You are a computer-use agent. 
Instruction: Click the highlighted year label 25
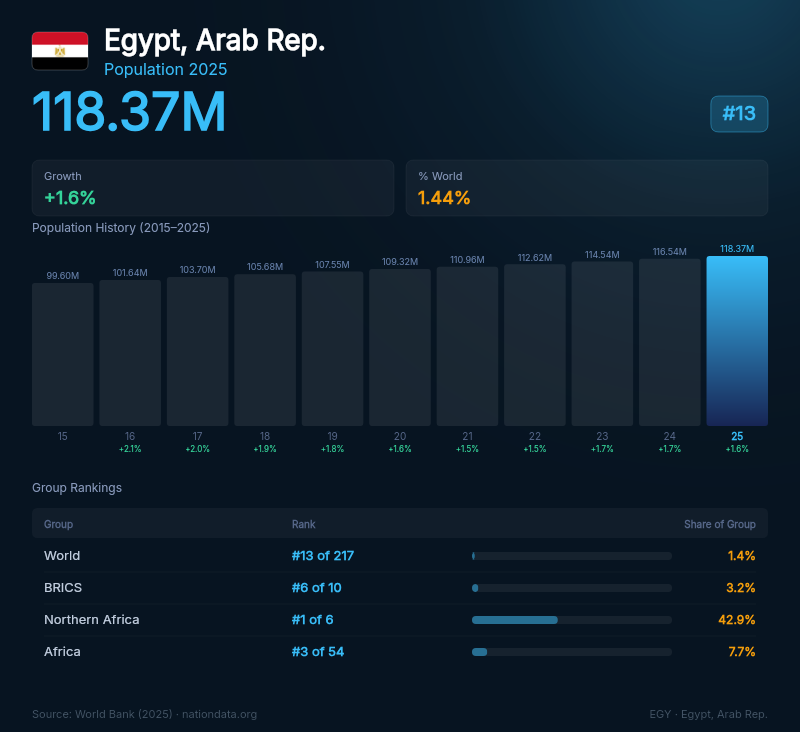pos(737,436)
